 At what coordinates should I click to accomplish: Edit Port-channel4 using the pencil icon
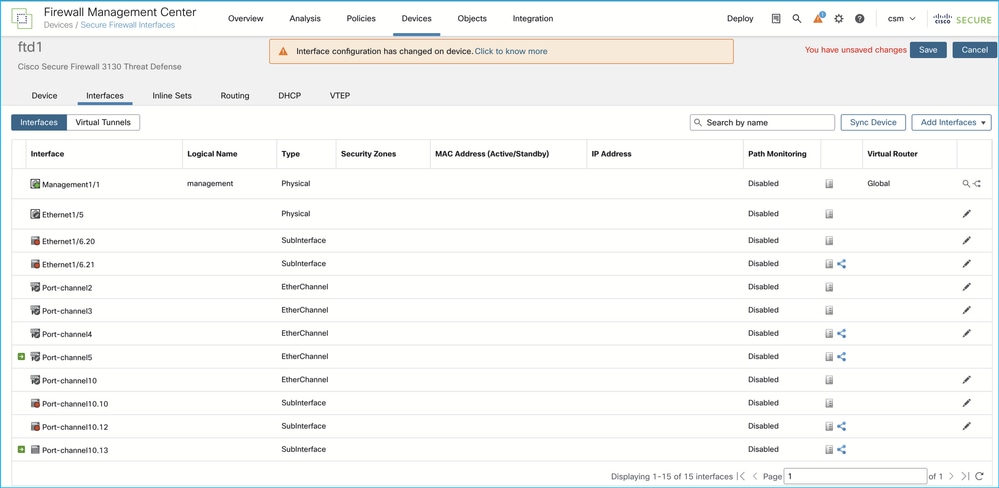(x=967, y=333)
